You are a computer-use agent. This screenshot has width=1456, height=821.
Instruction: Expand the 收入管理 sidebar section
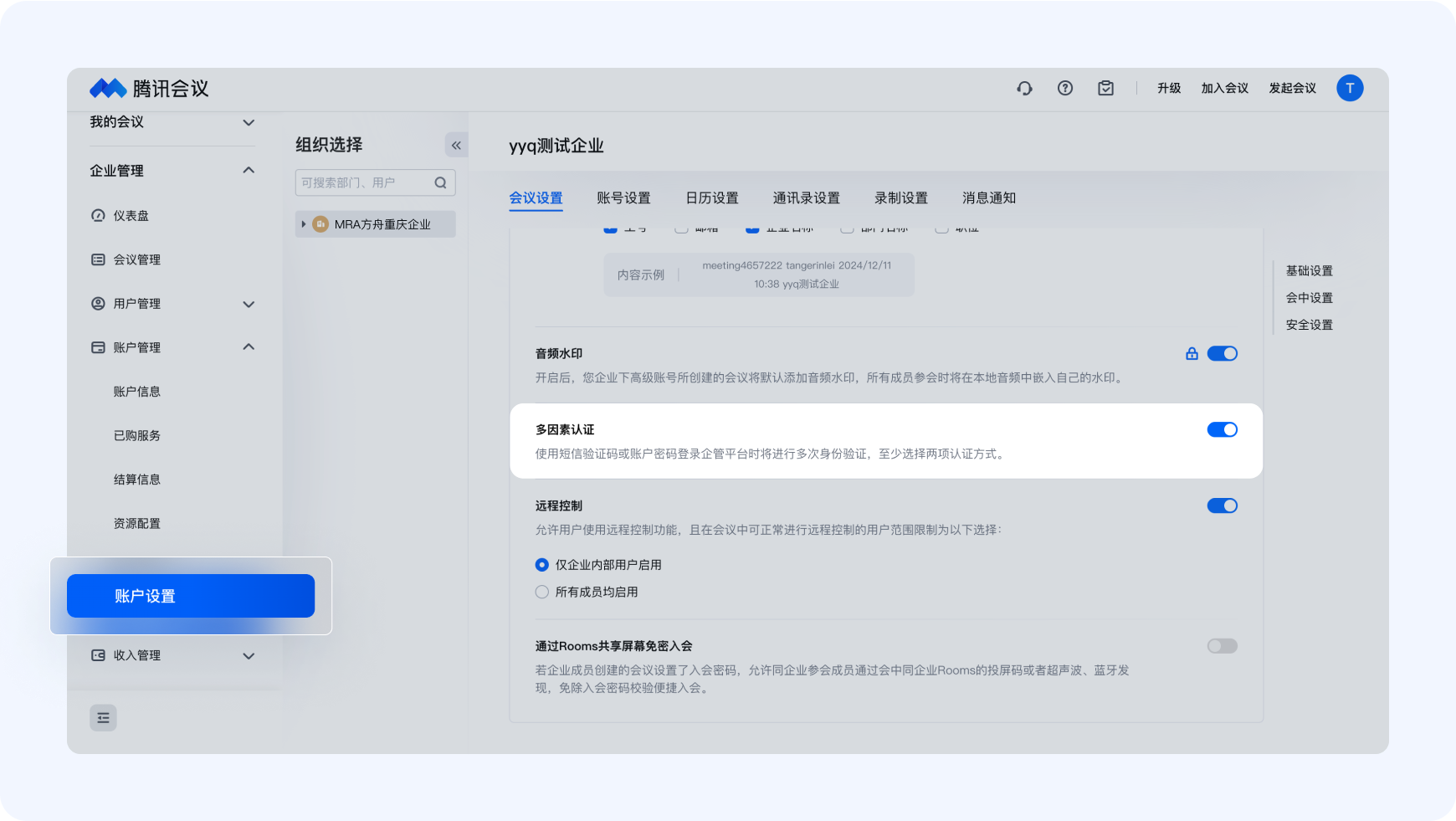click(249, 656)
